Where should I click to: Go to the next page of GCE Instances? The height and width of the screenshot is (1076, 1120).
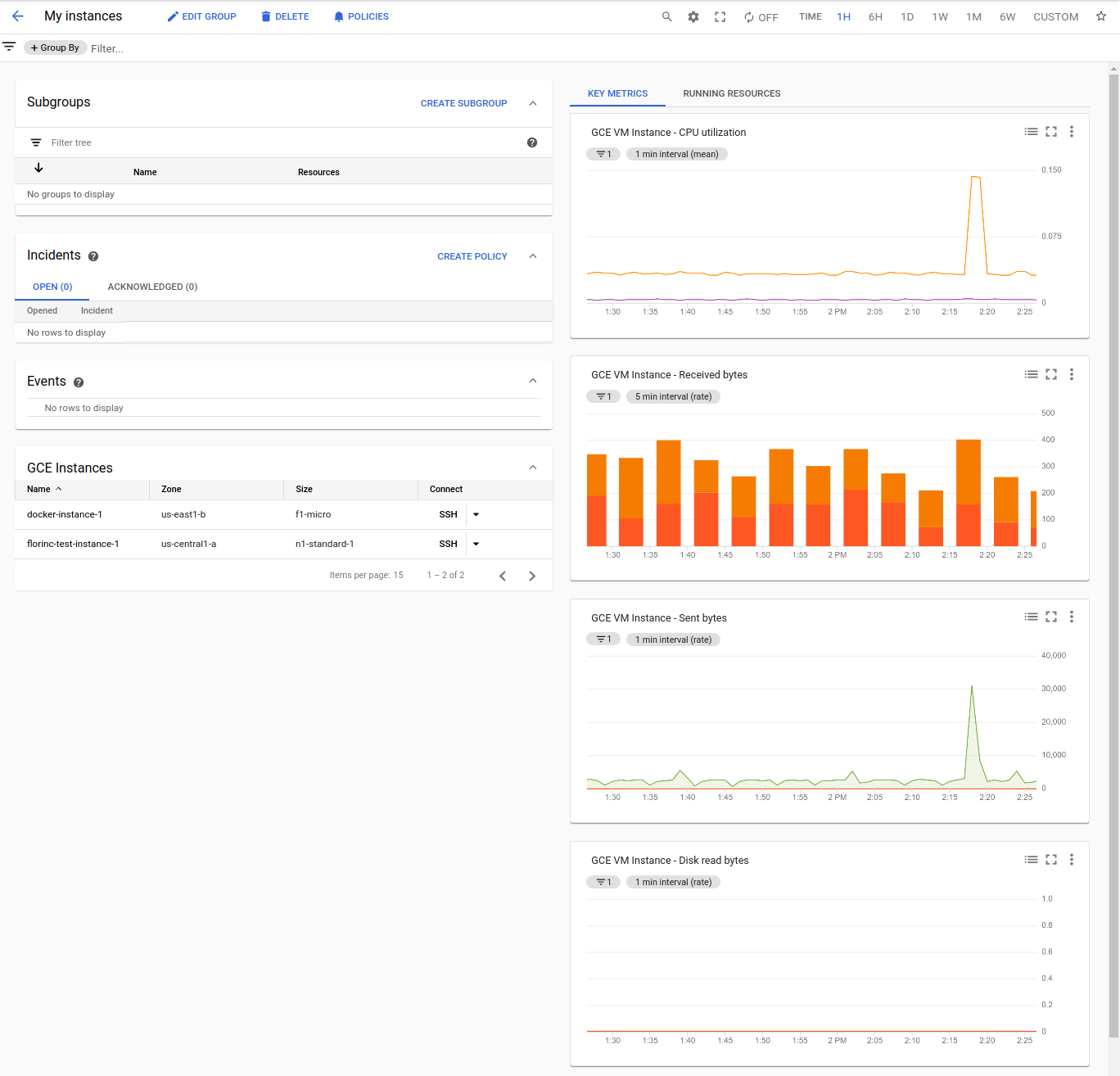click(532, 576)
